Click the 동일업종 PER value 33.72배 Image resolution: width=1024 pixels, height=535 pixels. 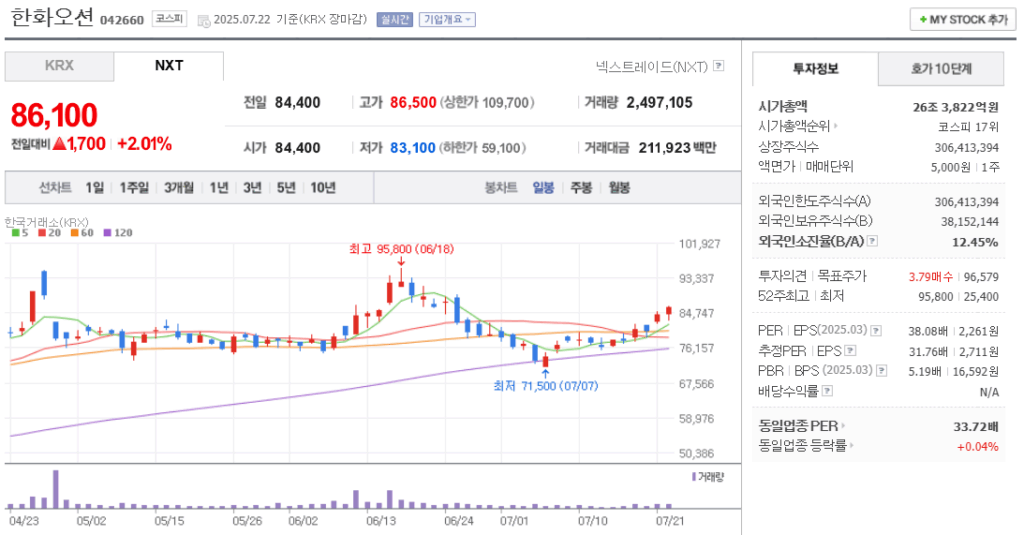[976, 427]
